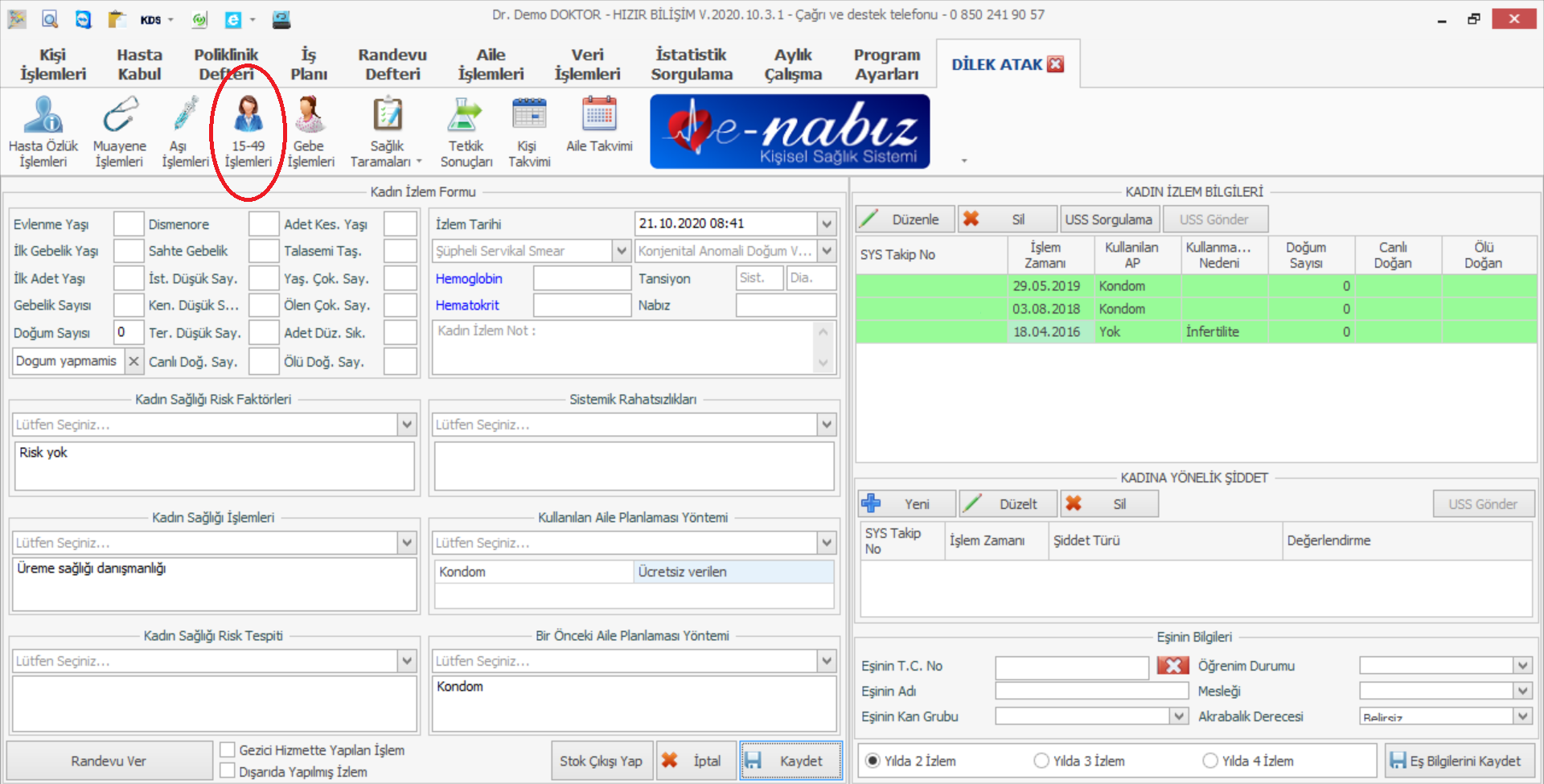Image resolution: width=1544 pixels, height=784 pixels.
Task: Open Gebe İşlemleri icon
Action: (x=310, y=116)
